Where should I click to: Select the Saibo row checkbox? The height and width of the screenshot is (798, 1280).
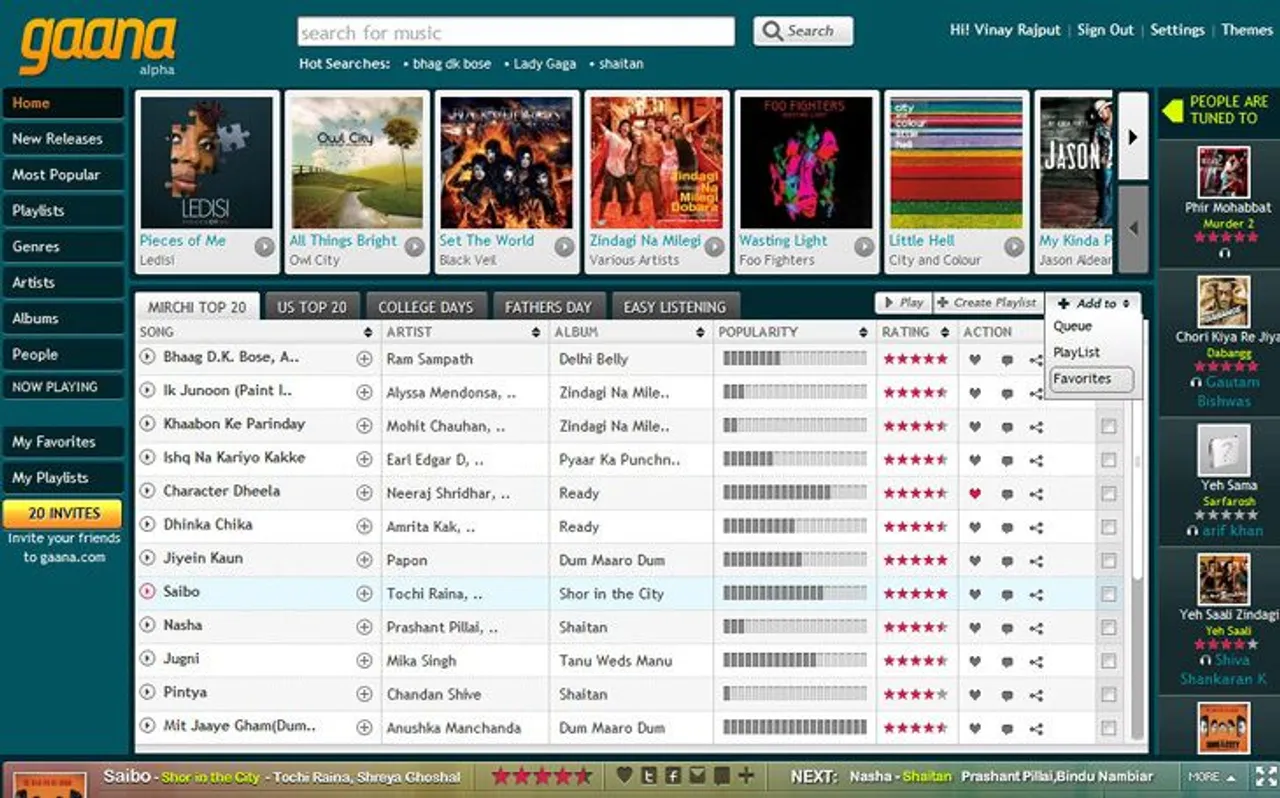1108,594
